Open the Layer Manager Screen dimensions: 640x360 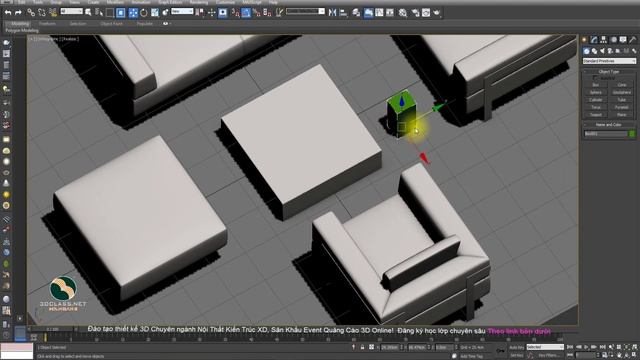point(356,13)
